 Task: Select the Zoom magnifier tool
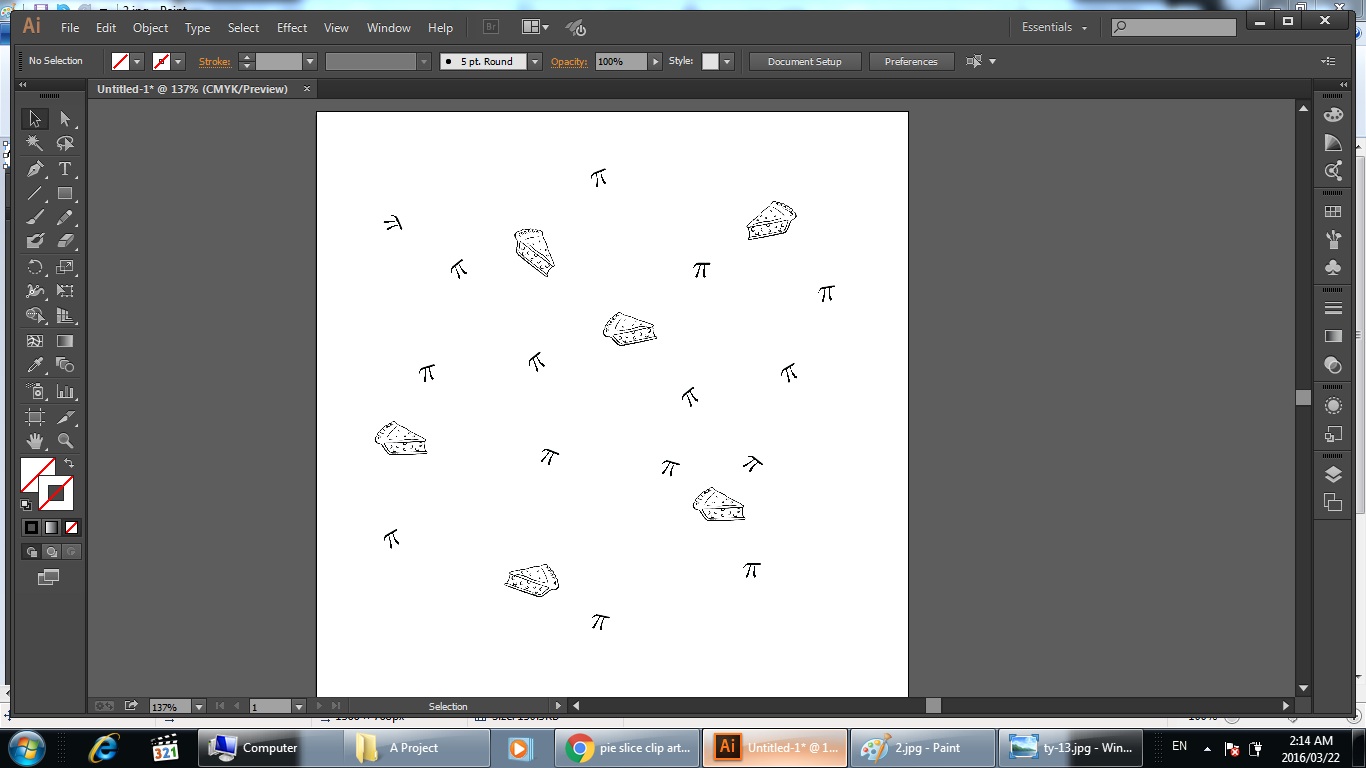[x=65, y=440]
